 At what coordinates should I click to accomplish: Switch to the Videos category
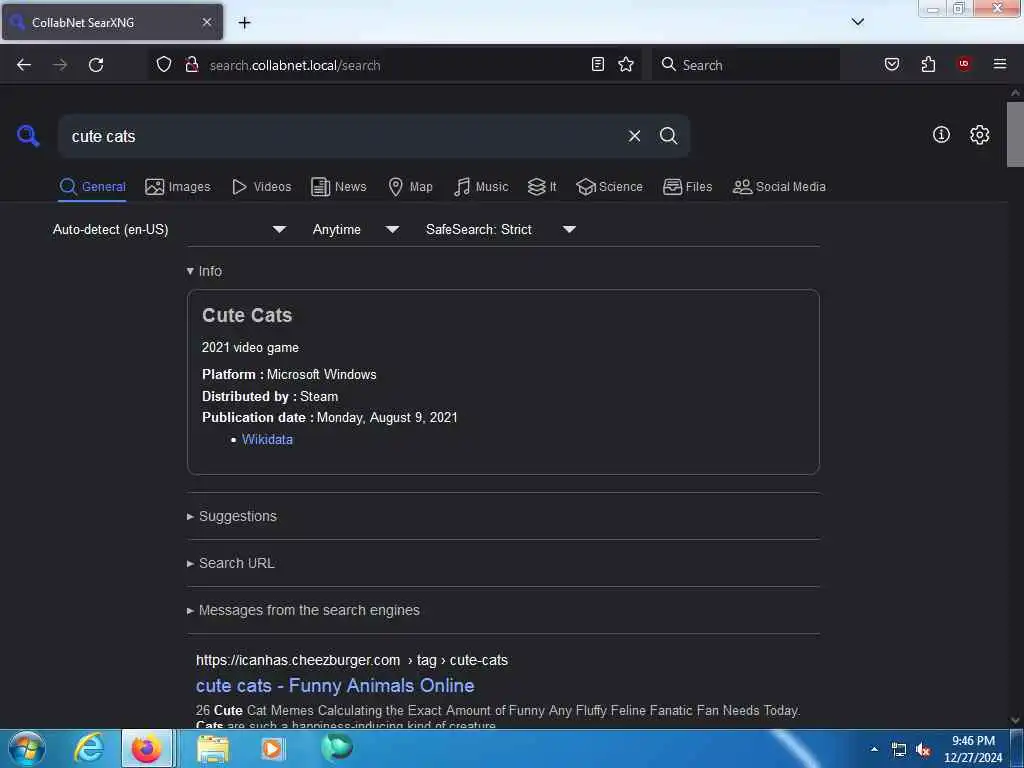262,187
